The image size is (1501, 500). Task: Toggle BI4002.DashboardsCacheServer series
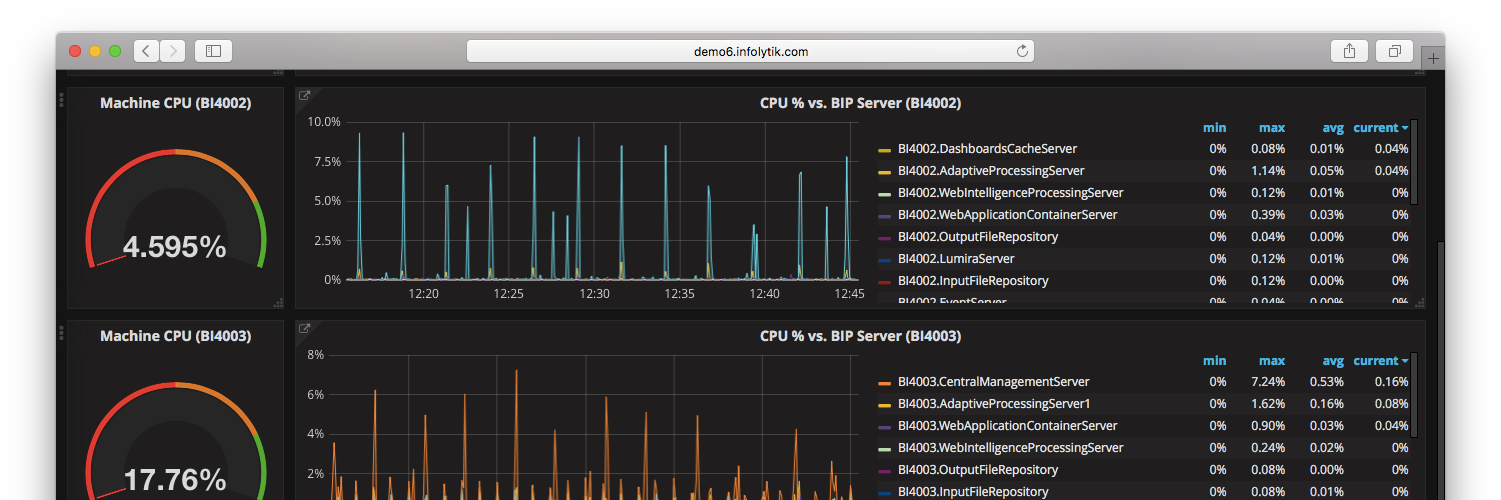pyautogui.click(x=987, y=149)
